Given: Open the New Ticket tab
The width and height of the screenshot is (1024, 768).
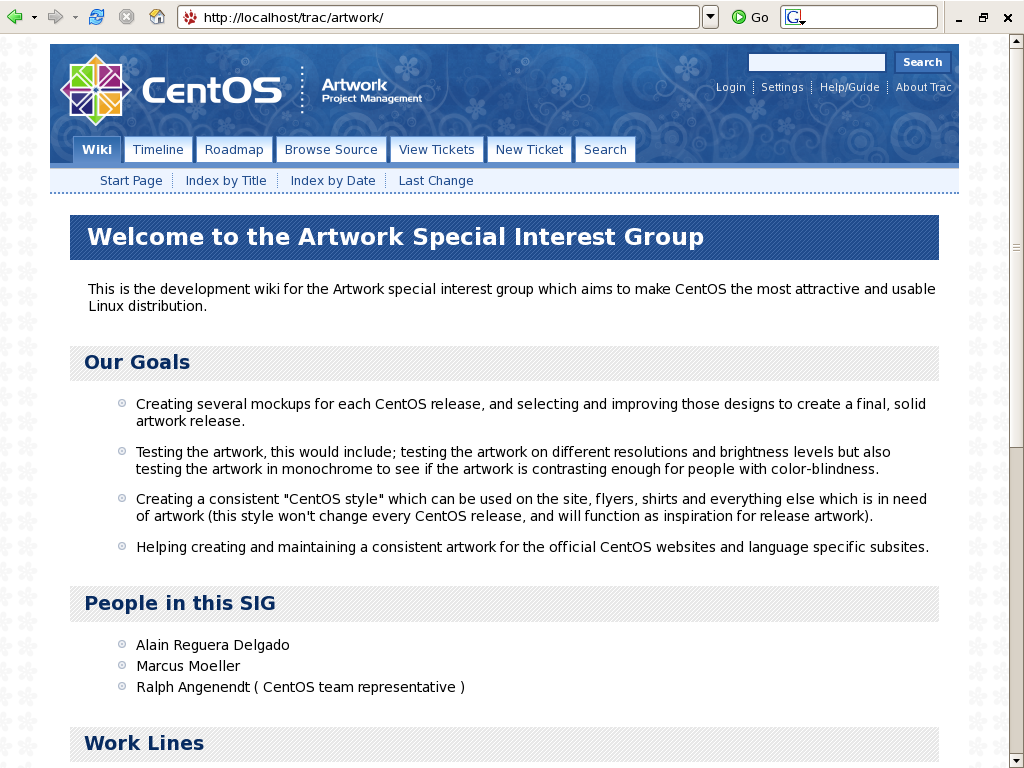Looking at the screenshot, I should (529, 150).
